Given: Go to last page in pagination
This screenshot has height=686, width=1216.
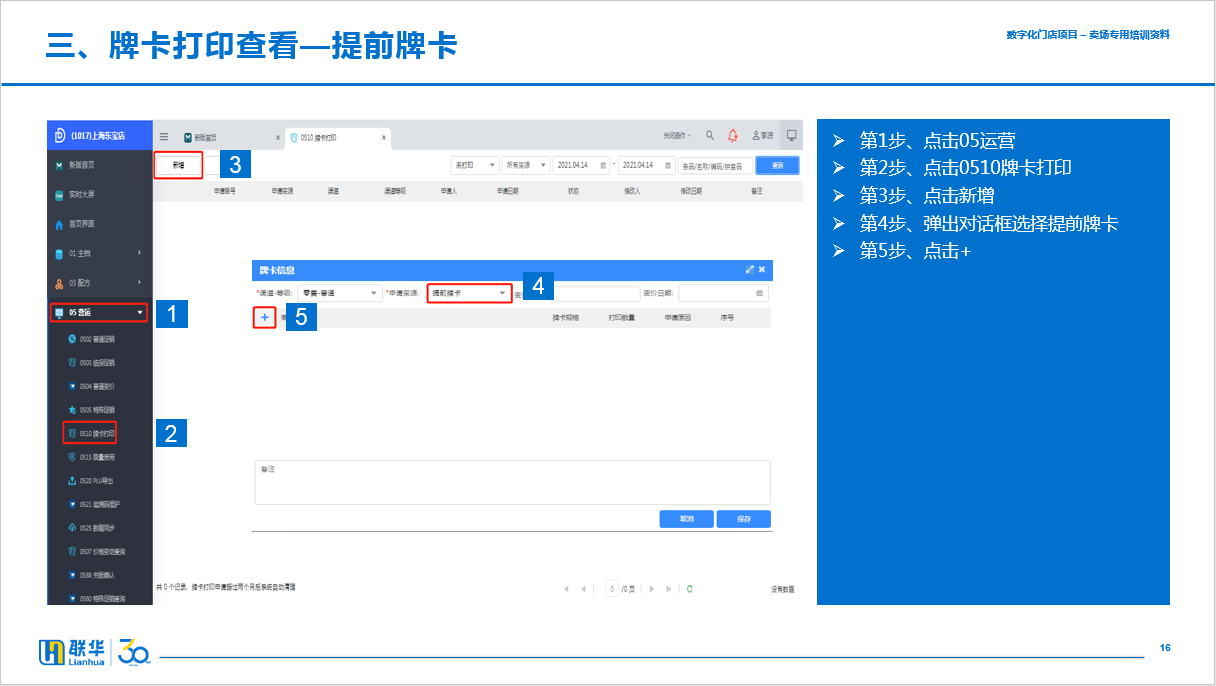Looking at the screenshot, I should (x=667, y=589).
